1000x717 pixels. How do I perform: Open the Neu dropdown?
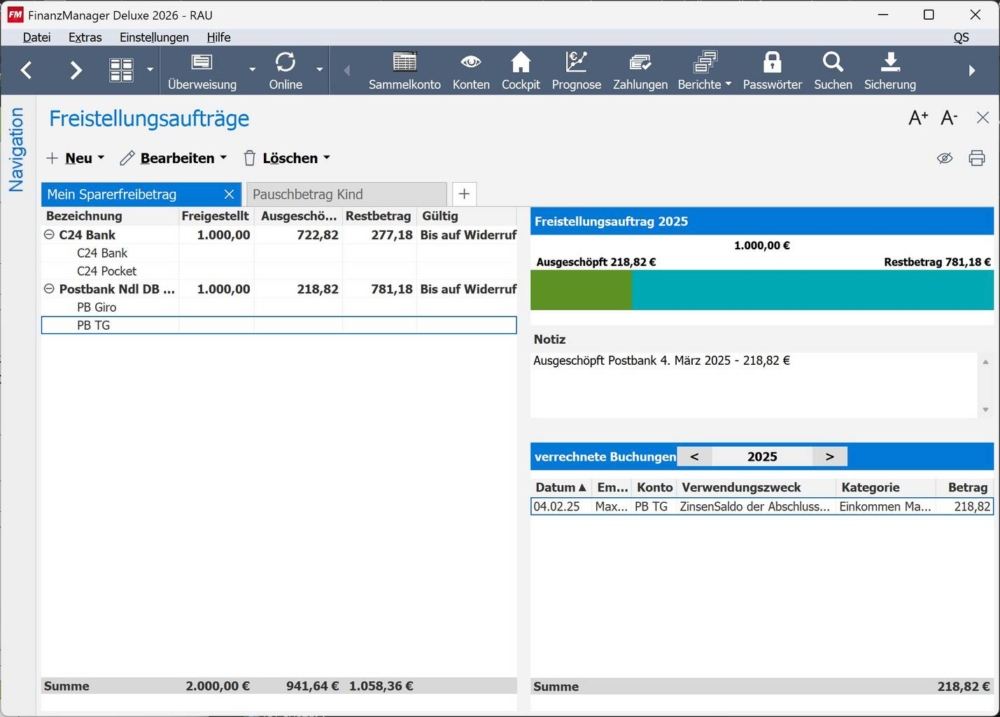pyautogui.click(x=75, y=157)
